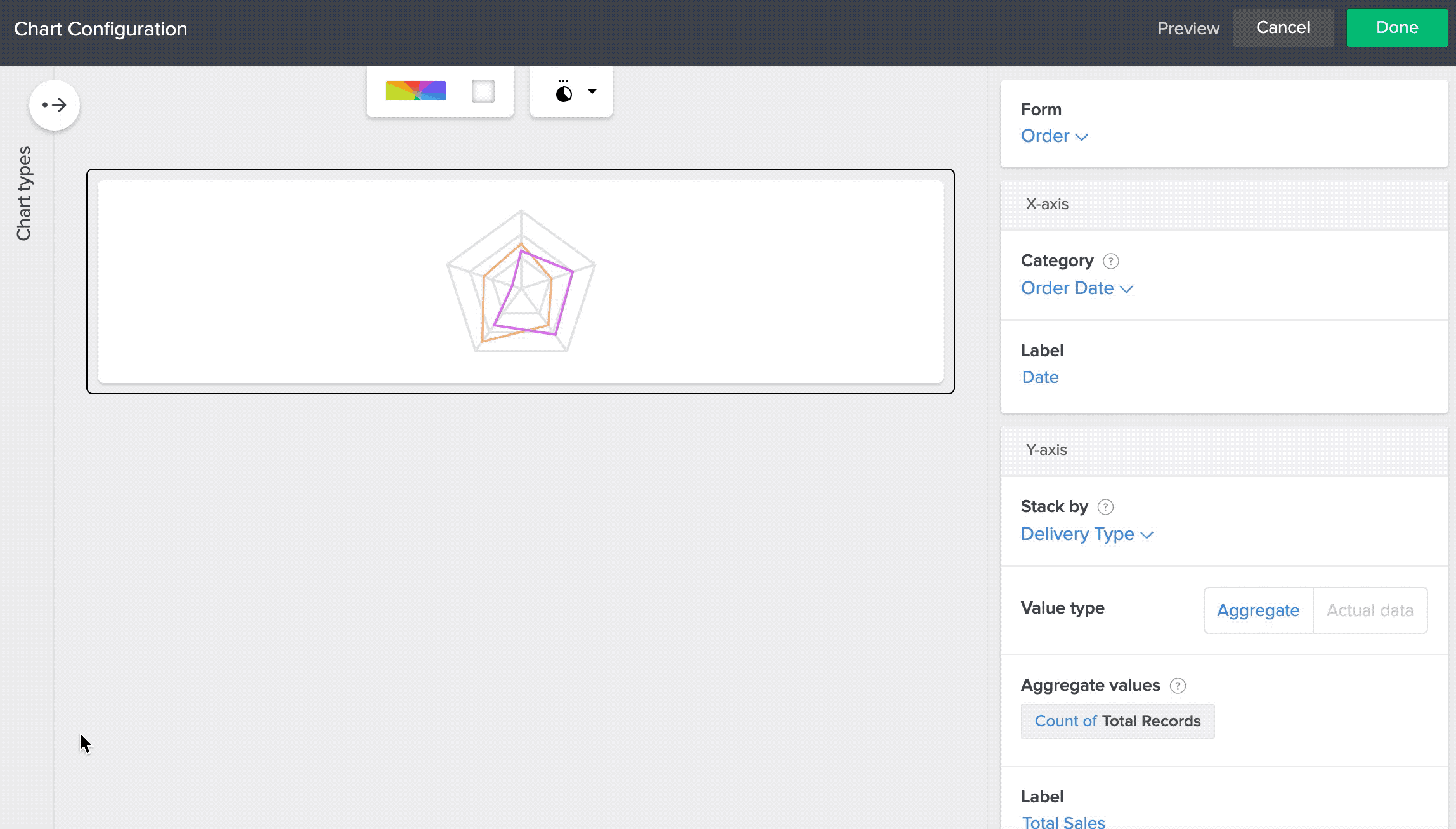Click the green Done button
The height and width of the screenshot is (829, 1456).
[1396, 28]
